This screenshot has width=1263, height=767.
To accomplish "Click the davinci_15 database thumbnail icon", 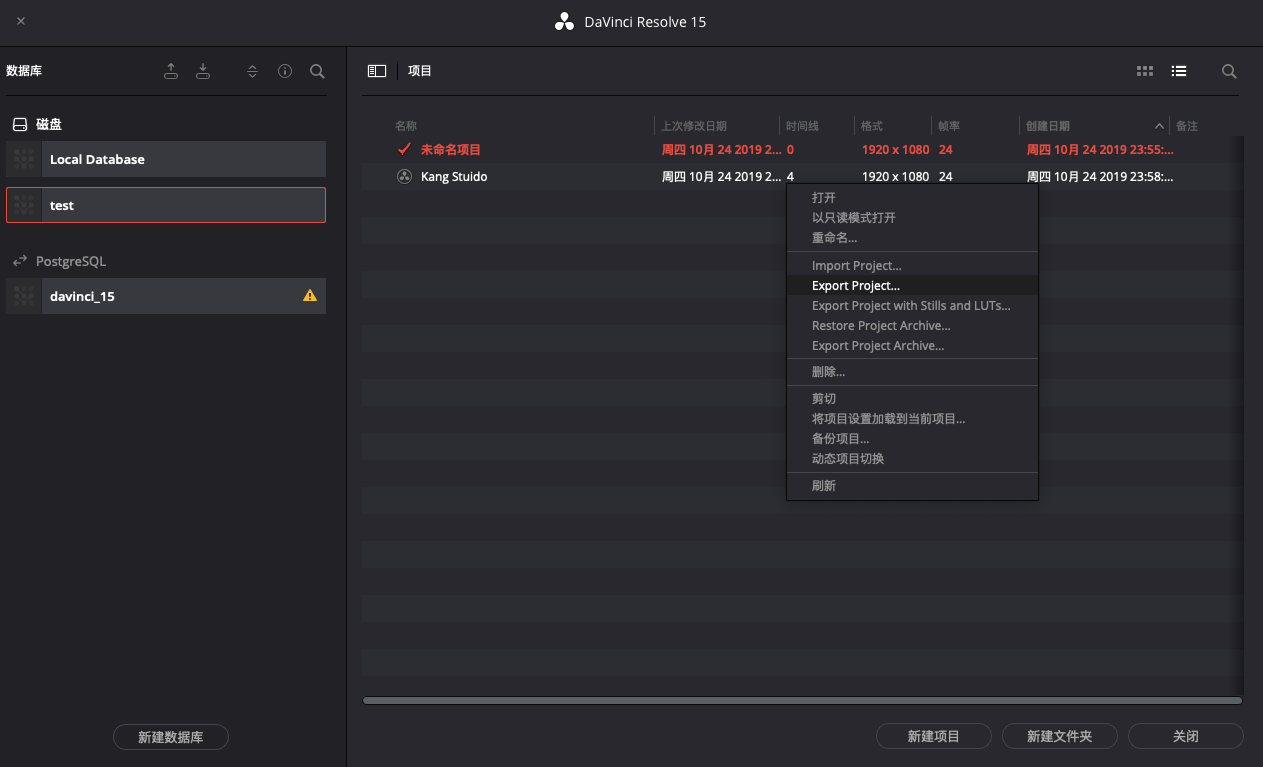I will click(24, 296).
